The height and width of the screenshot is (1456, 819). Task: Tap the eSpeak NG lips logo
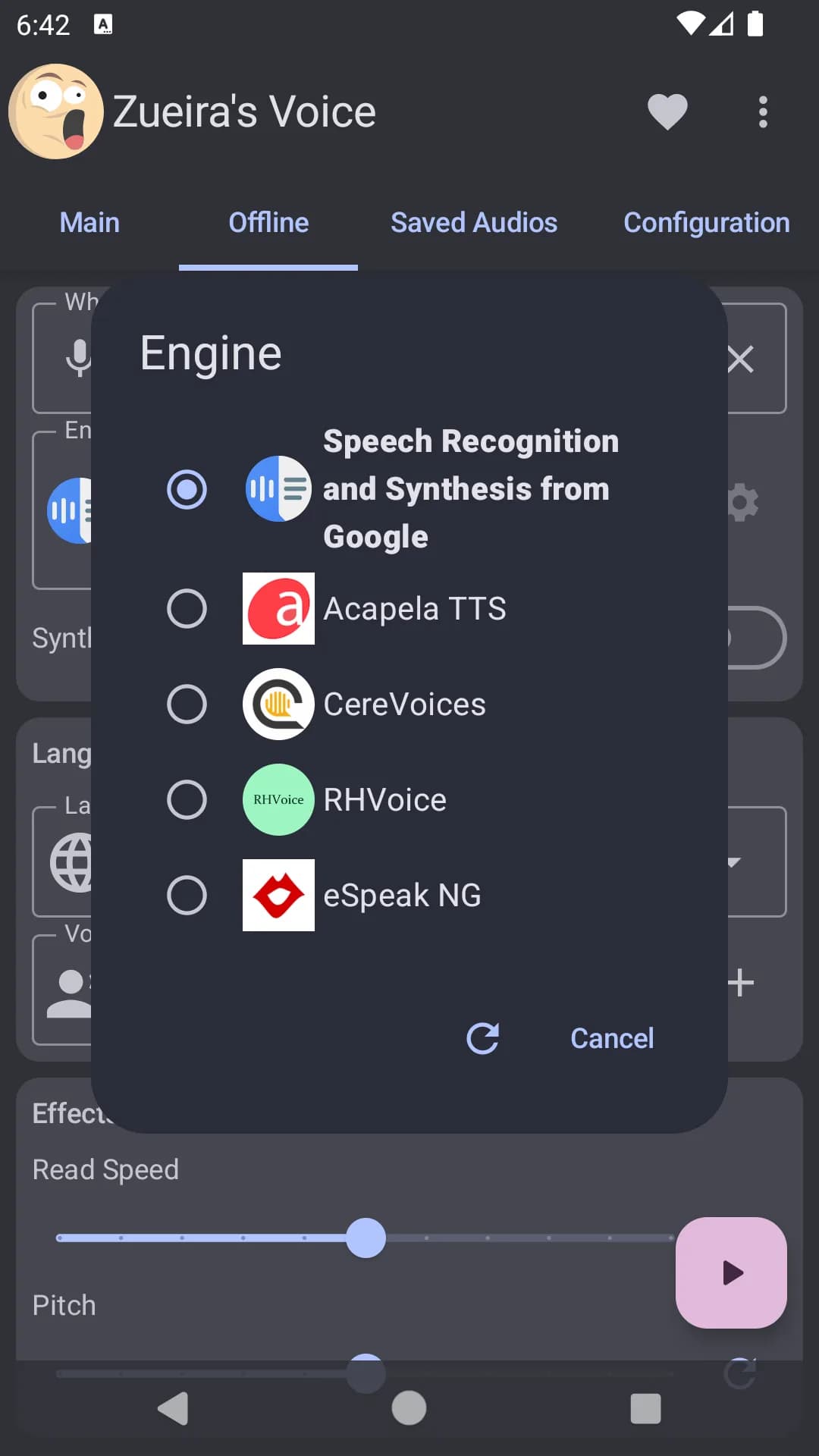point(278,895)
